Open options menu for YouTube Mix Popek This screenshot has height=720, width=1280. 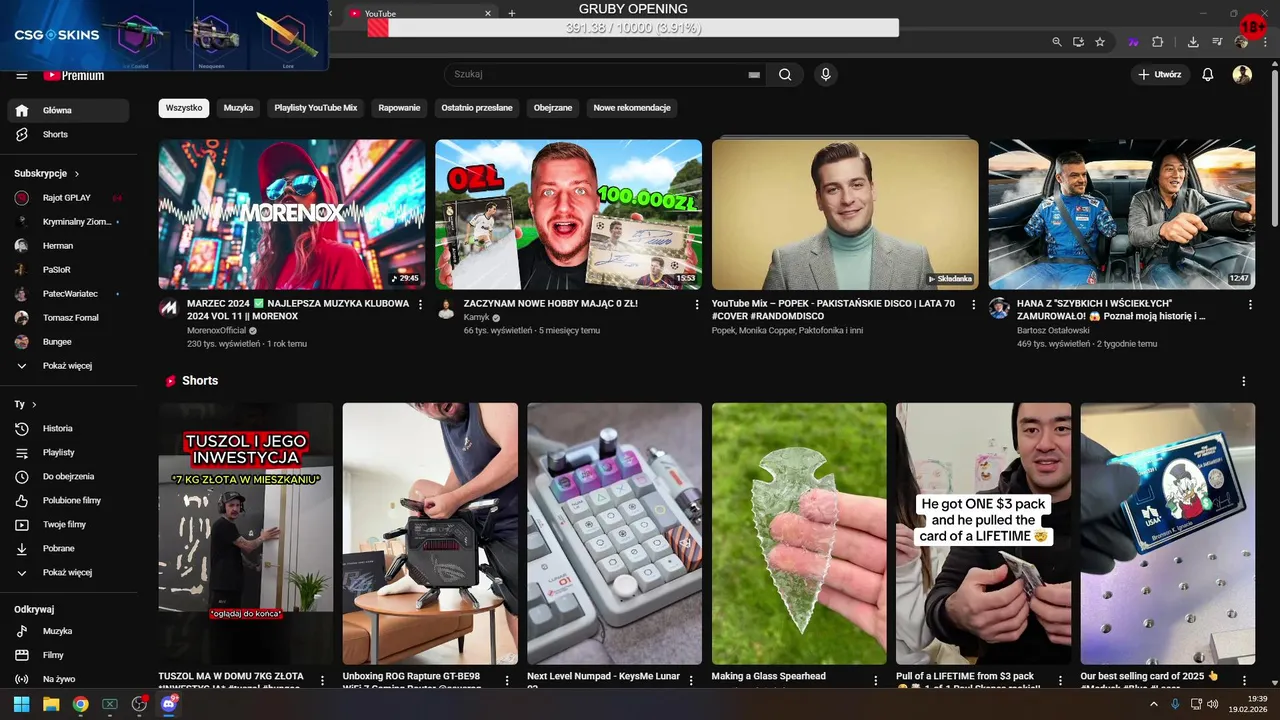(974, 304)
